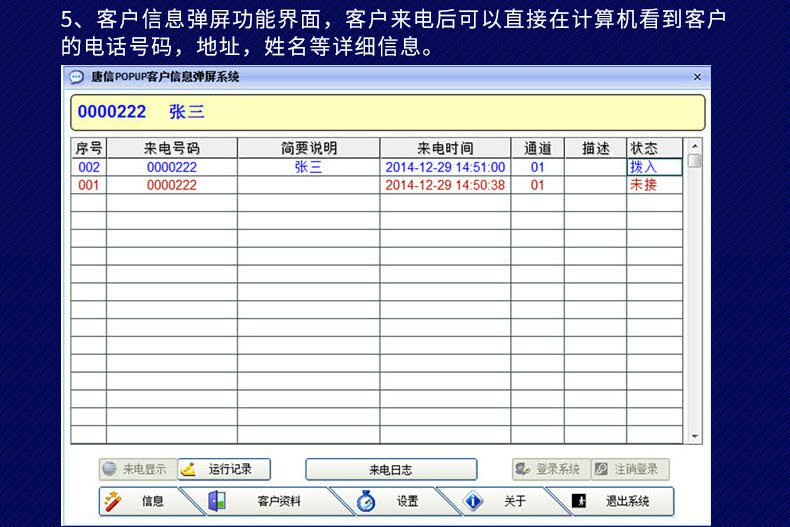This screenshot has height=527, width=790.
Task: Click the door icon beside 客户资料
Action: point(217,501)
